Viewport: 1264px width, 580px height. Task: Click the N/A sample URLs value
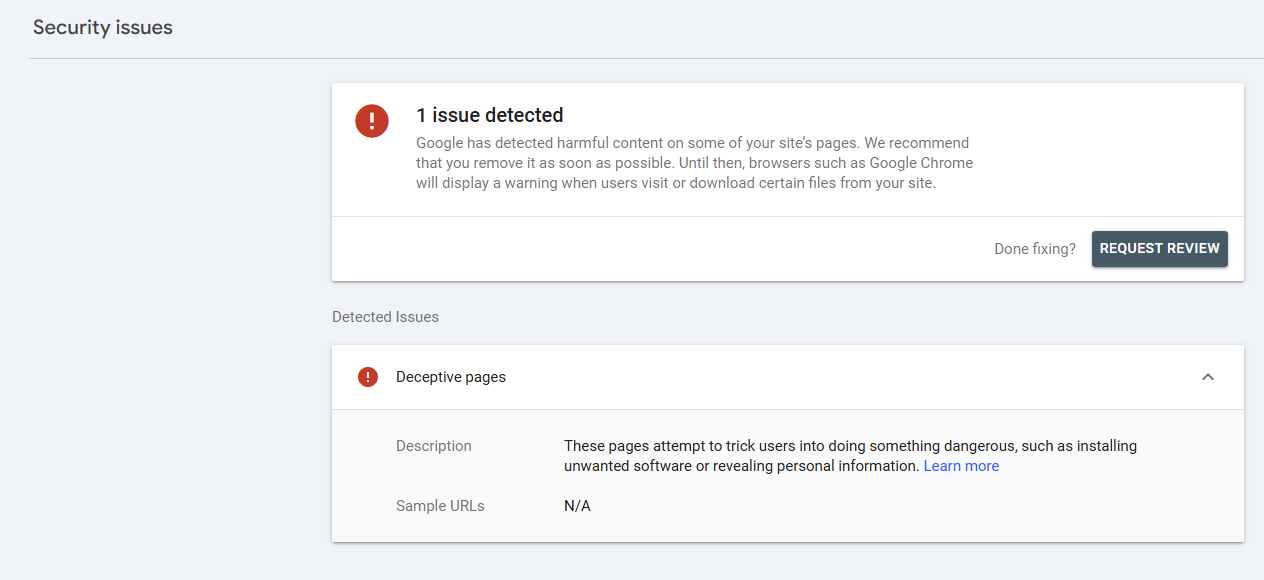(x=577, y=506)
